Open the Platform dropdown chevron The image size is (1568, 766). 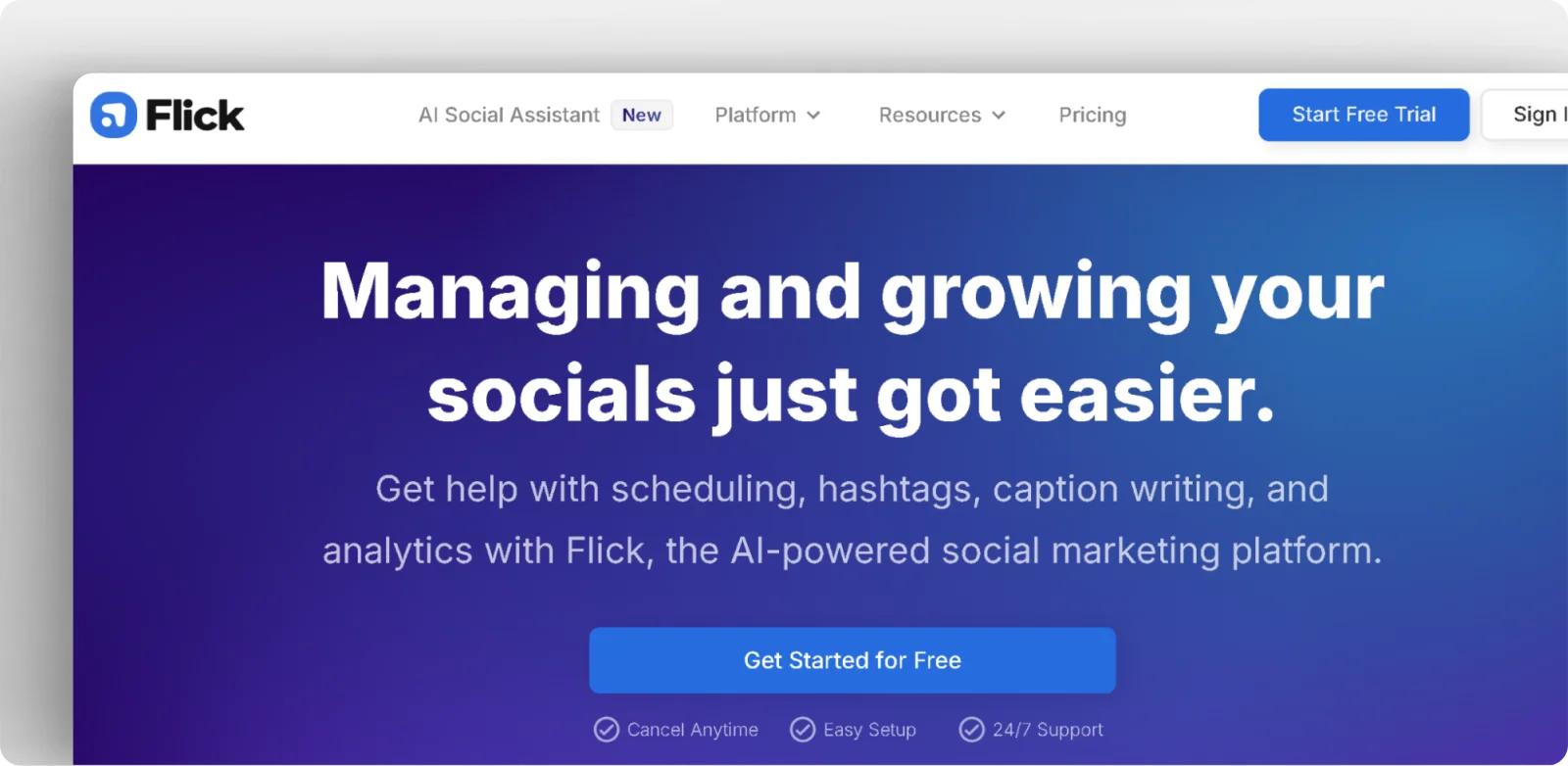[813, 116]
